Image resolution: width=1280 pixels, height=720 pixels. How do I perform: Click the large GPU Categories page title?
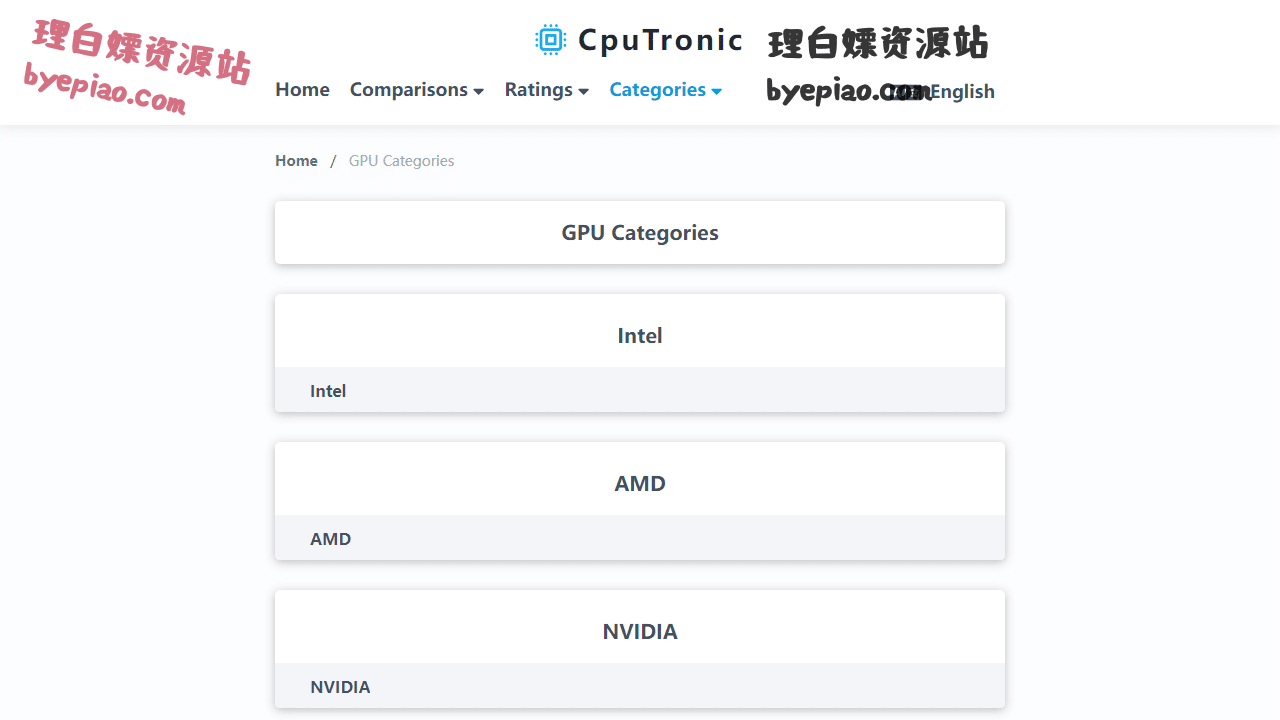(640, 232)
